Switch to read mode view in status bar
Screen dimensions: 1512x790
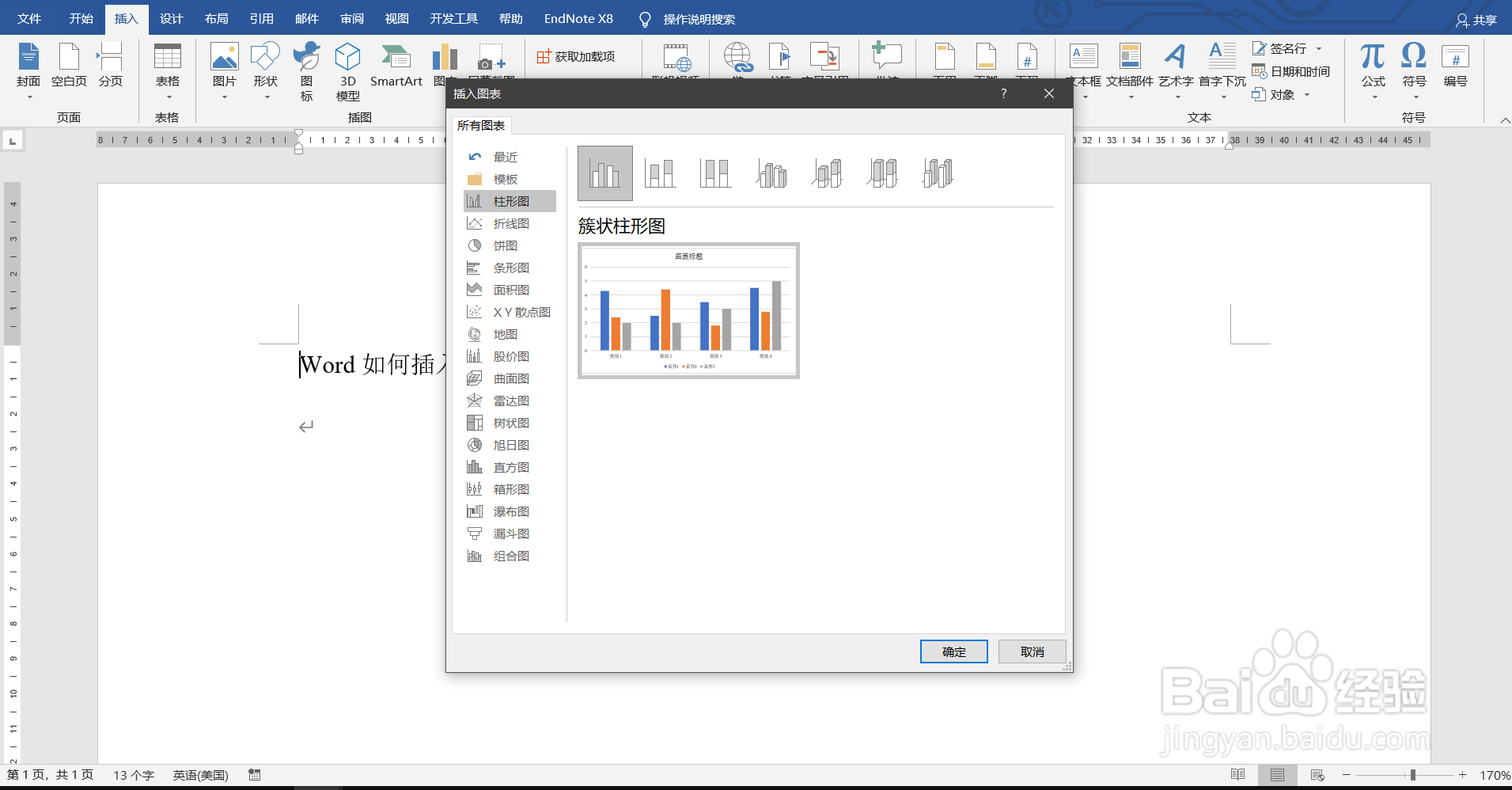[x=1237, y=775]
